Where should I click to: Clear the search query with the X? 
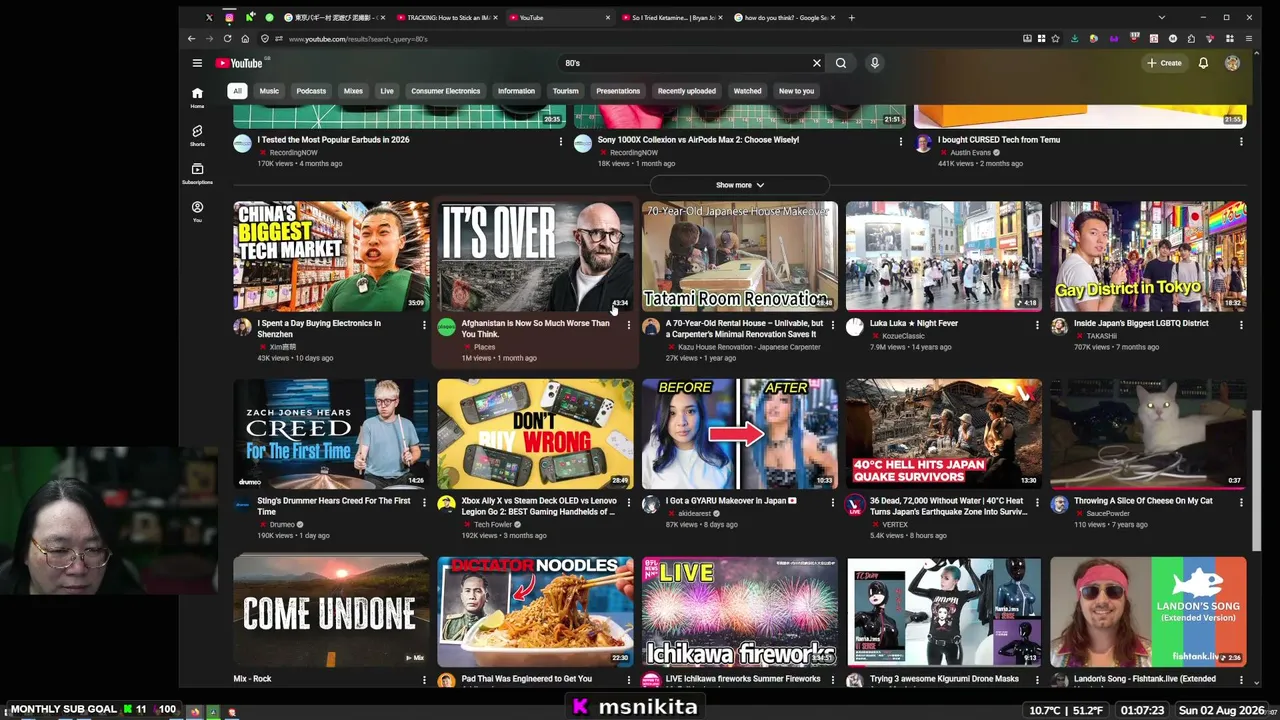(816, 63)
